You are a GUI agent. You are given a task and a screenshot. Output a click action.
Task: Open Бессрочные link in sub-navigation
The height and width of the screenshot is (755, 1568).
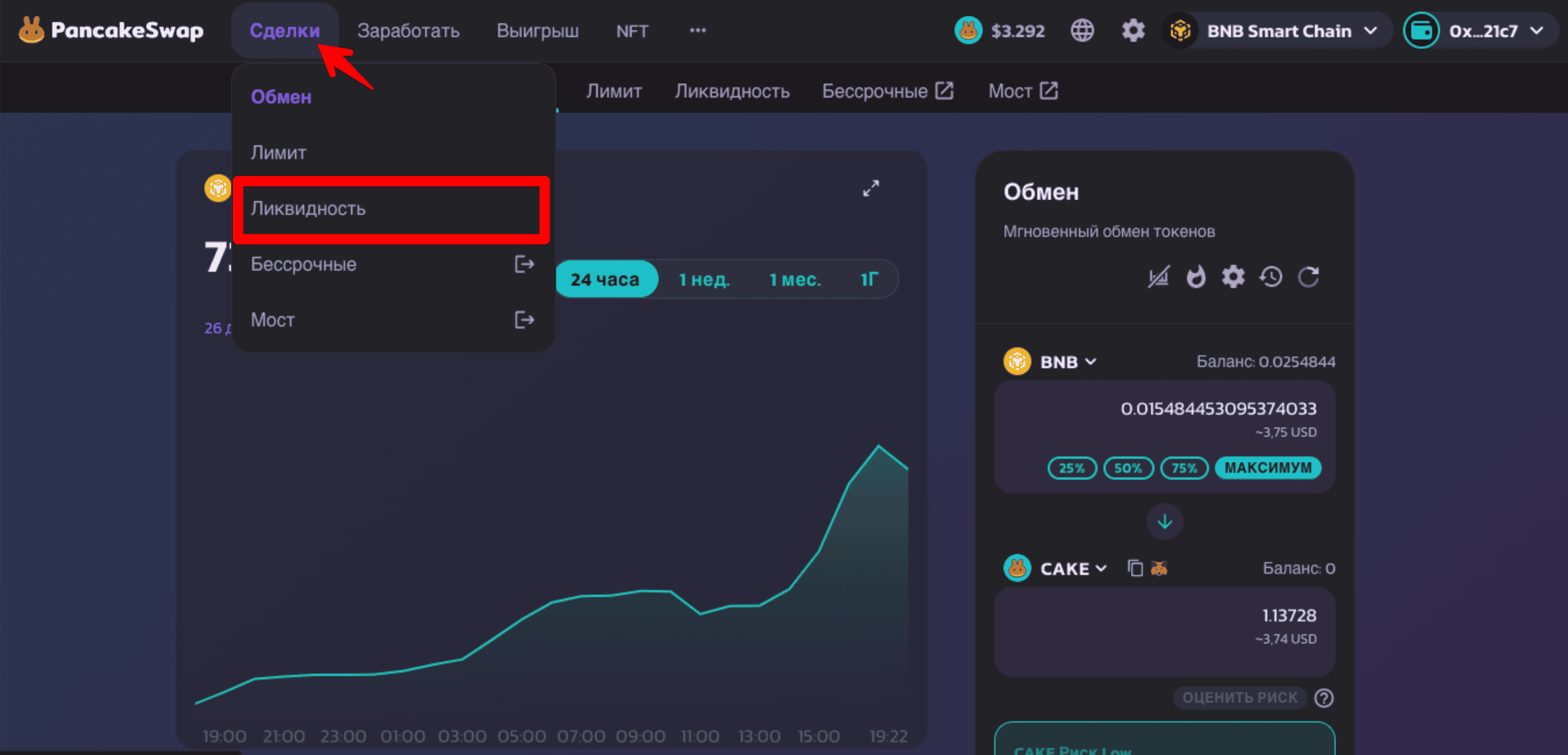tap(887, 91)
